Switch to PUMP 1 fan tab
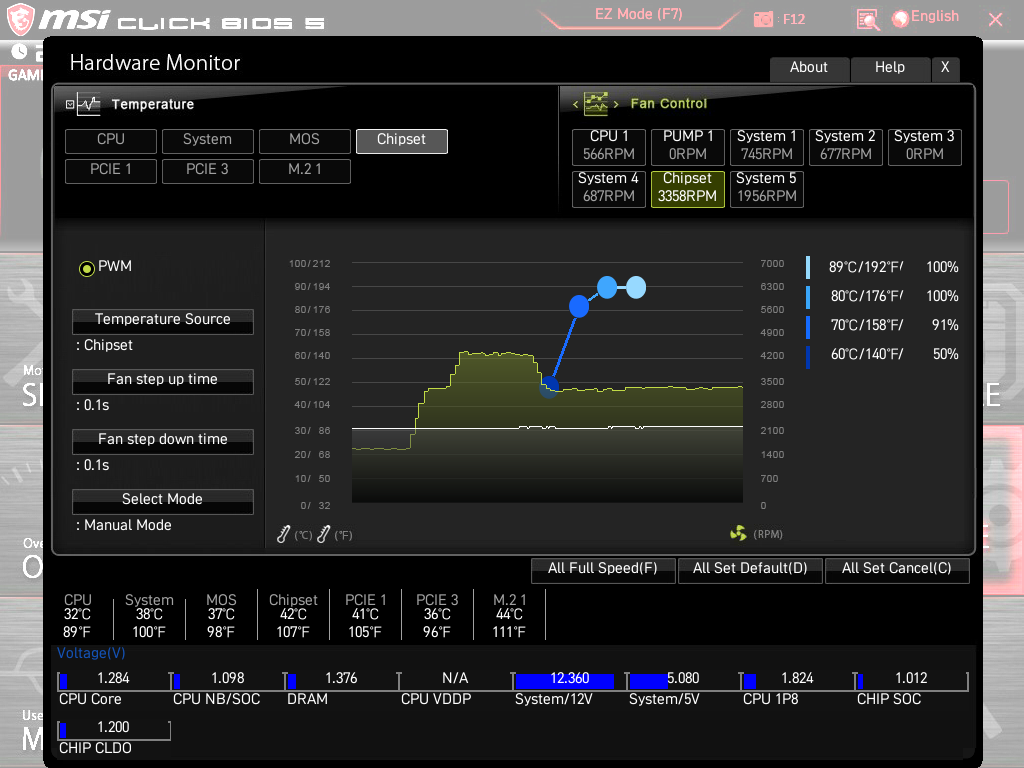Screen dimensions: 1024x768 click(x=688, y=146)
